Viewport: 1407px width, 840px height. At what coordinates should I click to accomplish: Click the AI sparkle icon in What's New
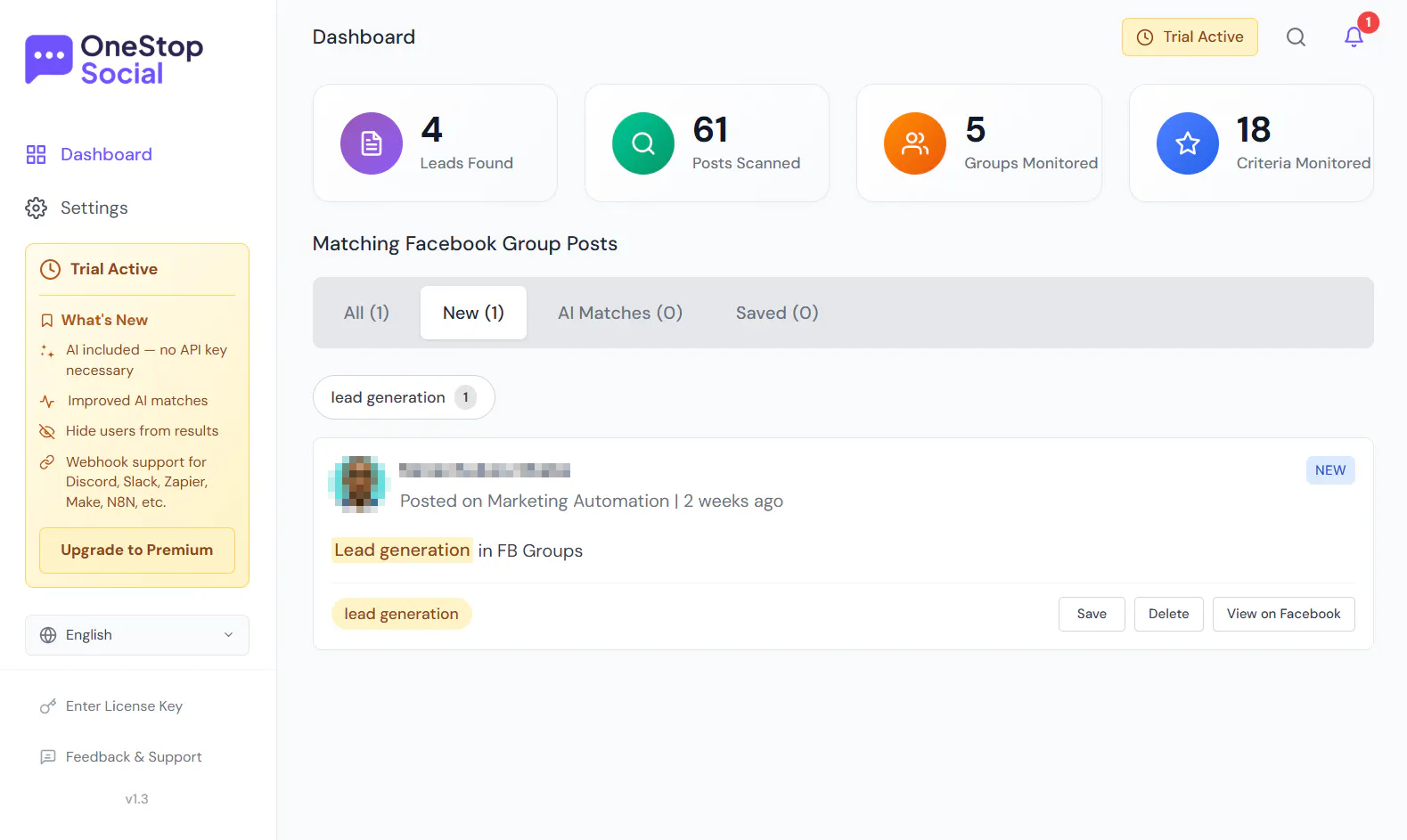(47, 351)
